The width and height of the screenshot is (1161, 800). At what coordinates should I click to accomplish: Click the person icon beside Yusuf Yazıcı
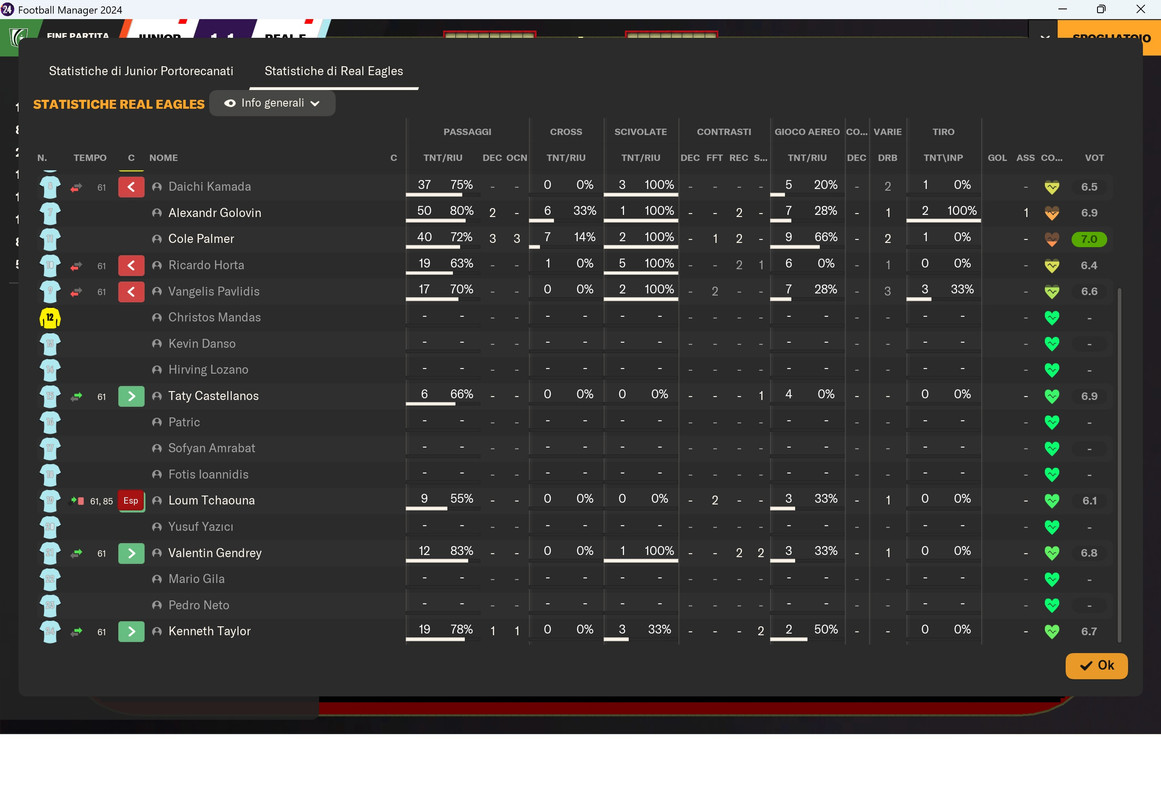click(x=157, y=527)
